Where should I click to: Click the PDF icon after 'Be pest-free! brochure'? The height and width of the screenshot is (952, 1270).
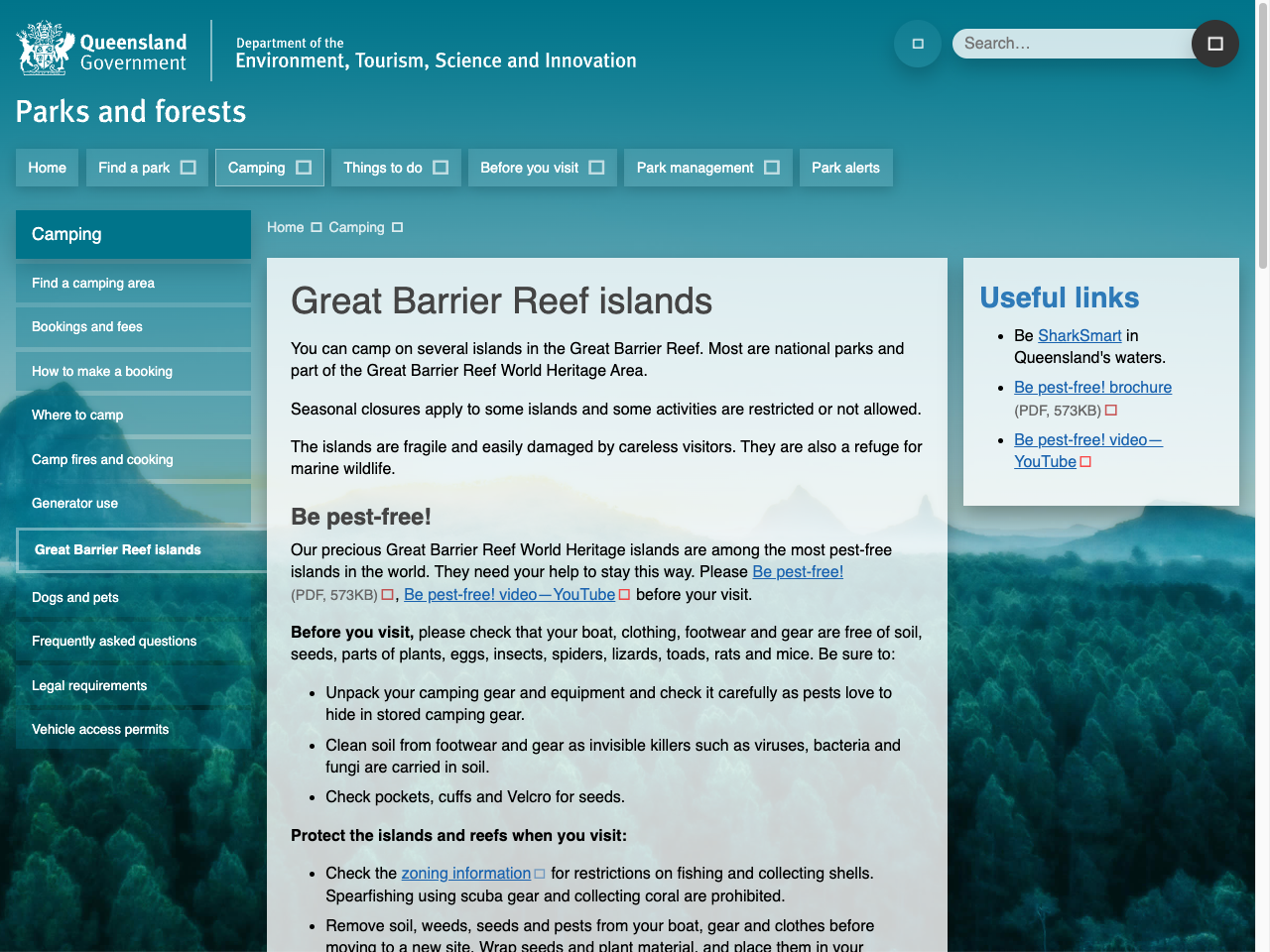pos(1110,410)
